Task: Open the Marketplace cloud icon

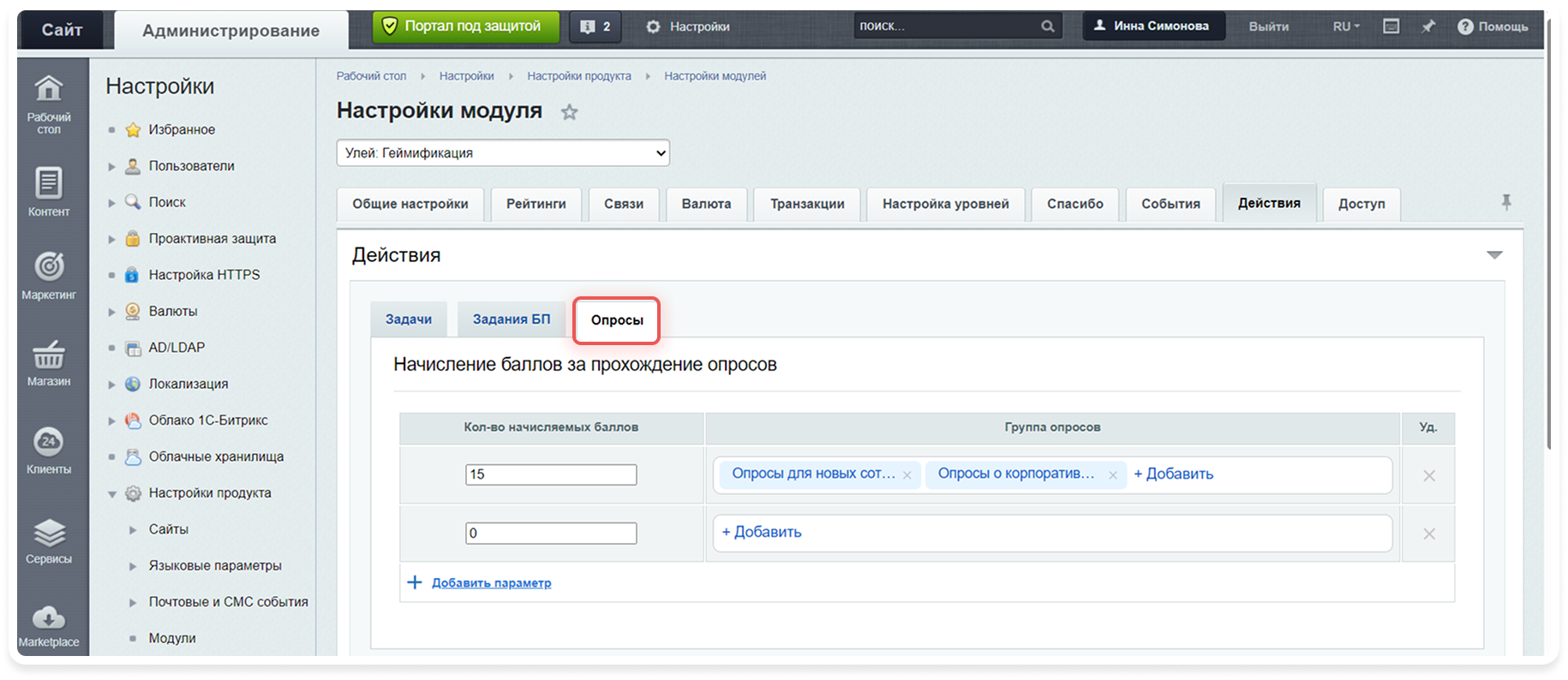Action: pyautogui.click(x=49, y=617)
